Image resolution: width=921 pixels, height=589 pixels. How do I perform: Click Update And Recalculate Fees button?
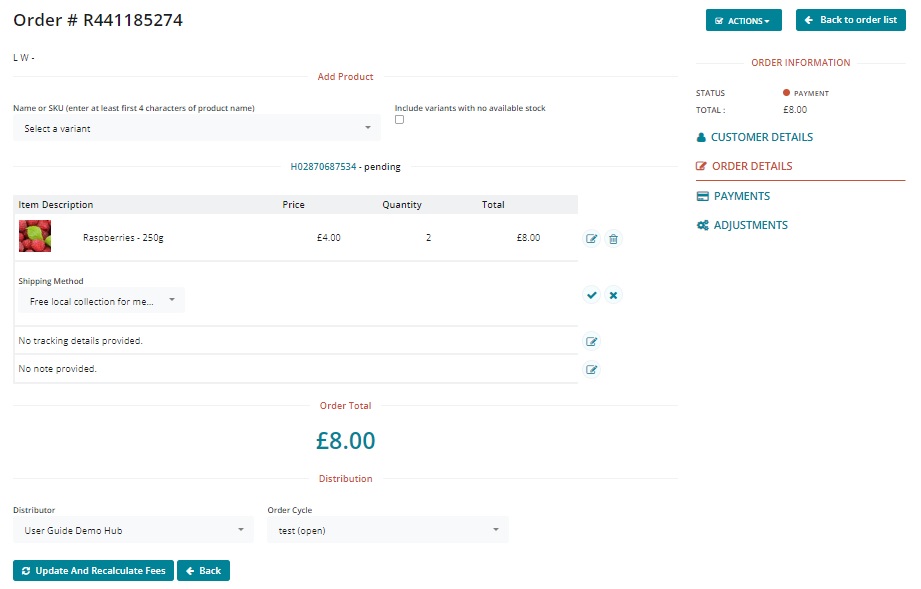[x=93, y=571]
